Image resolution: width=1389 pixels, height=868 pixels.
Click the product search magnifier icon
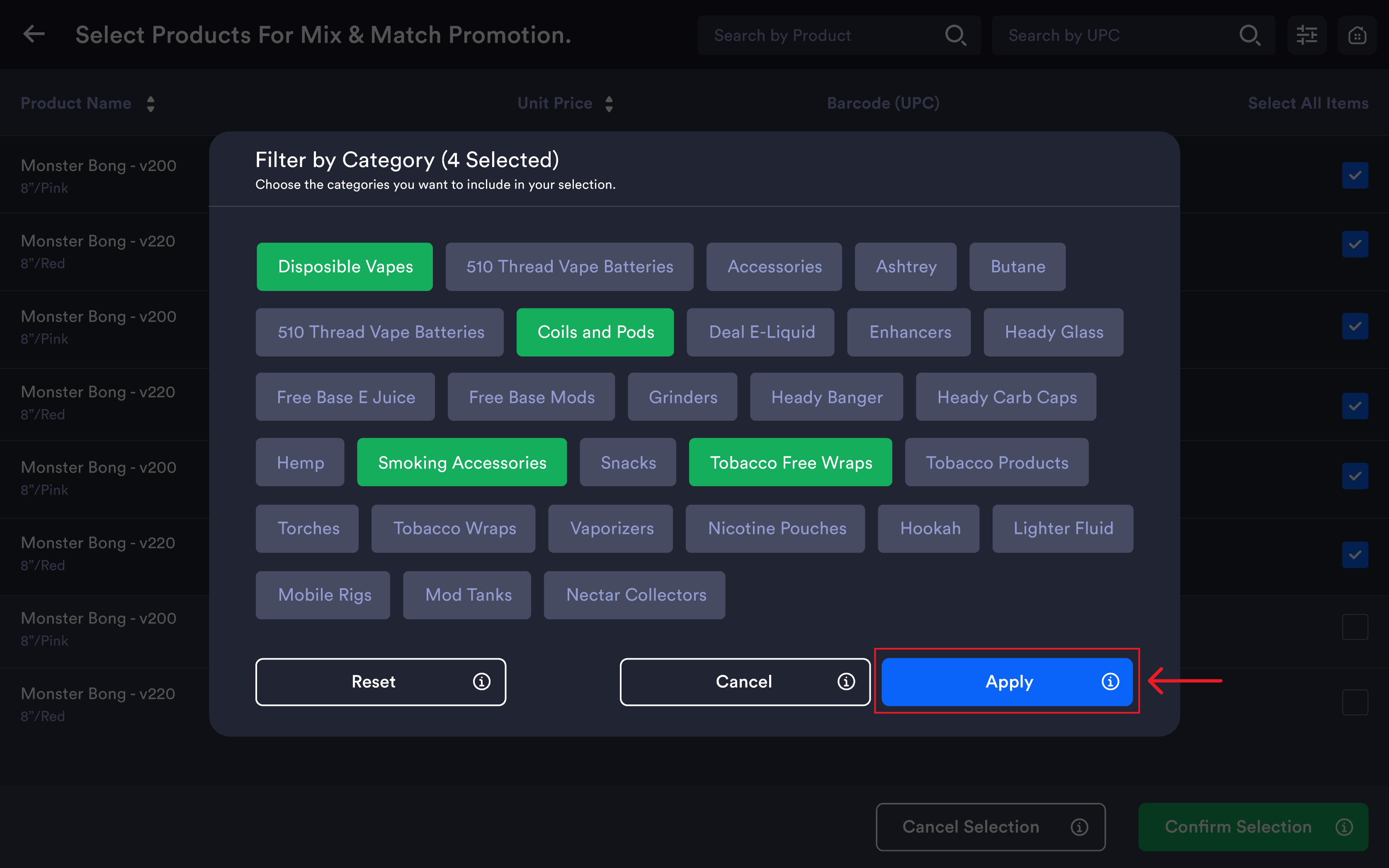click(955, 35)
